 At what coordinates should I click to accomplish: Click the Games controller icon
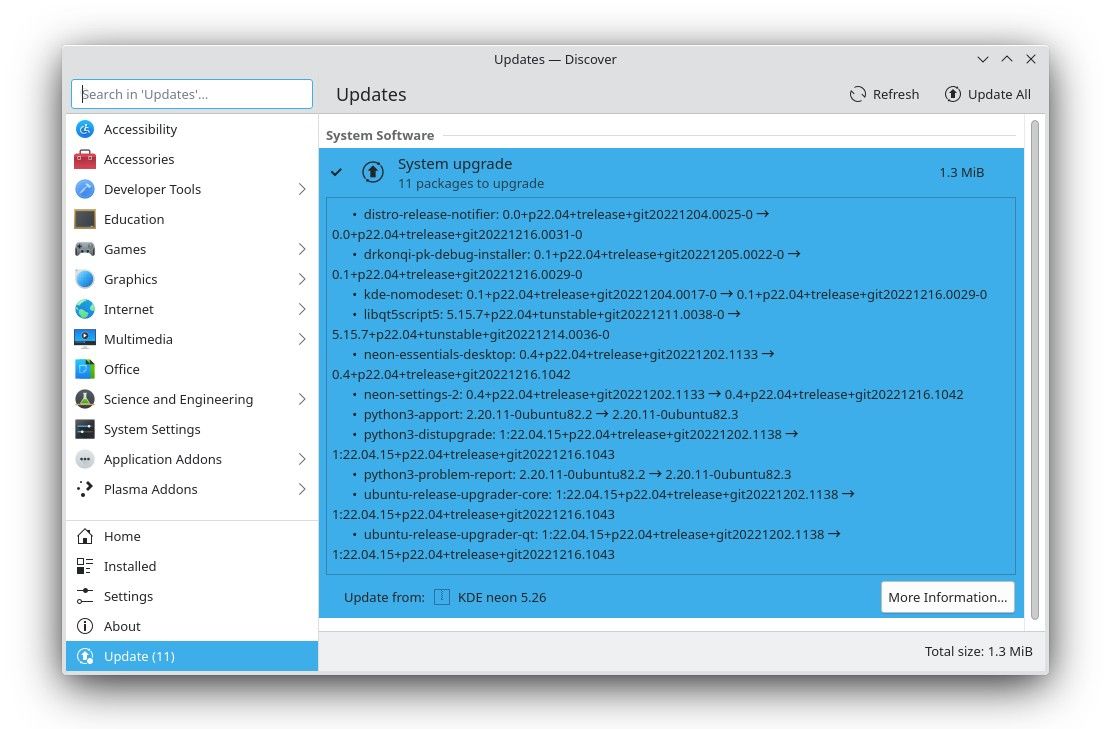[x=84, y=249]
